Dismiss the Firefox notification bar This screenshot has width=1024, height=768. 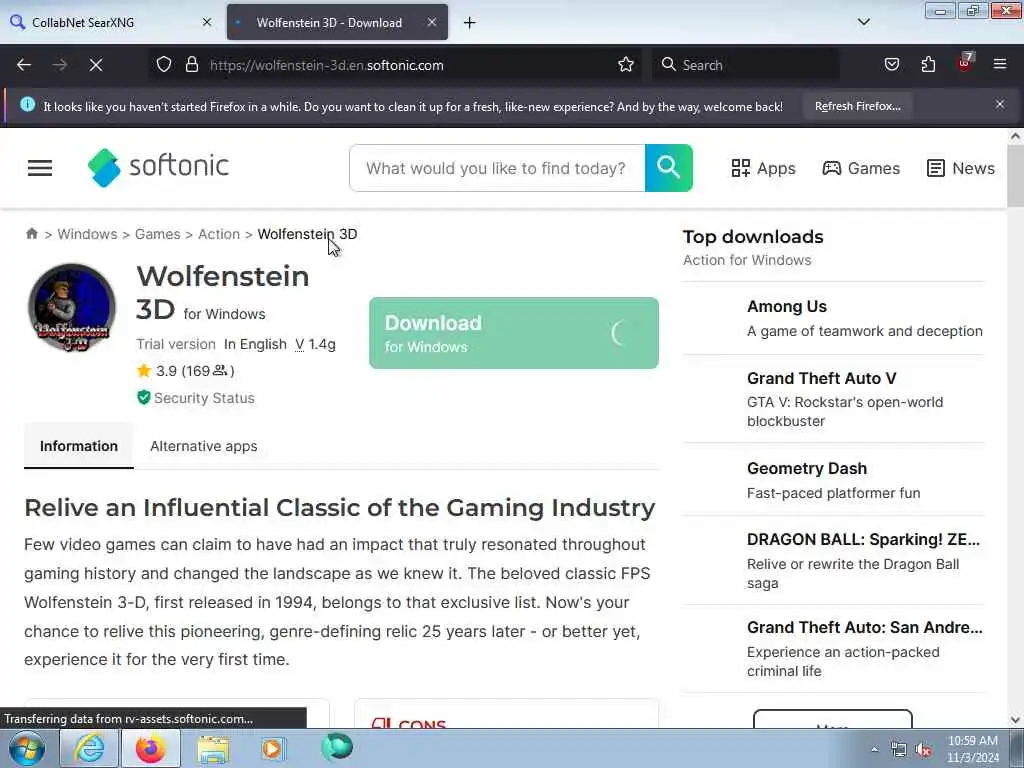(1000, 104)
